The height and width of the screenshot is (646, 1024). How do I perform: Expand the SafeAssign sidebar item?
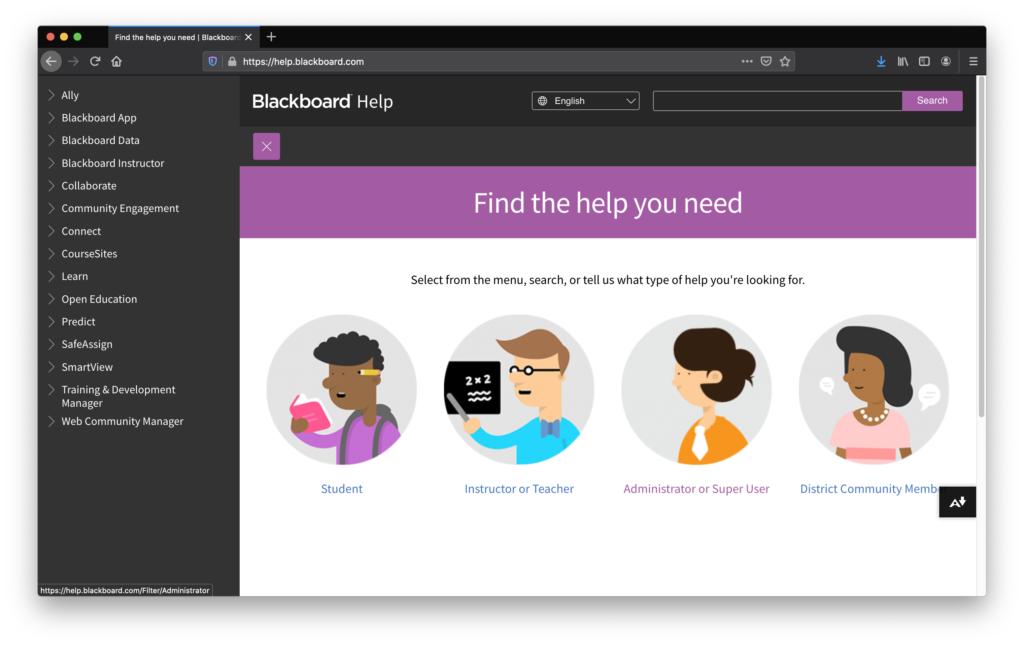86,344
